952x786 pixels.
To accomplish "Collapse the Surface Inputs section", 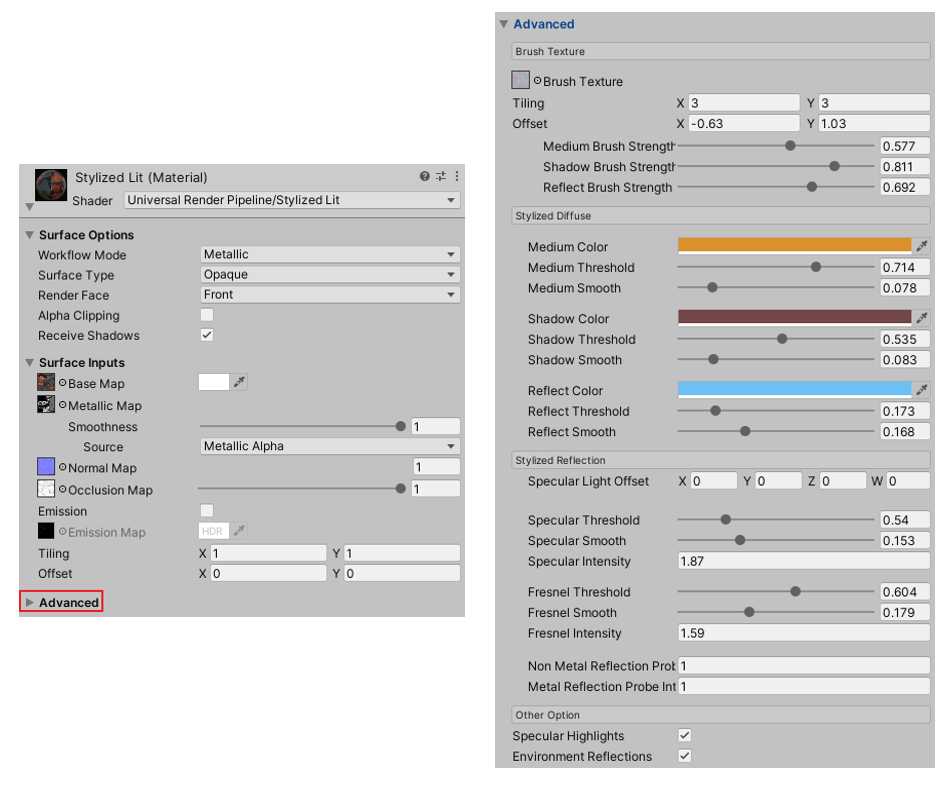I will [x=29, y=362].
